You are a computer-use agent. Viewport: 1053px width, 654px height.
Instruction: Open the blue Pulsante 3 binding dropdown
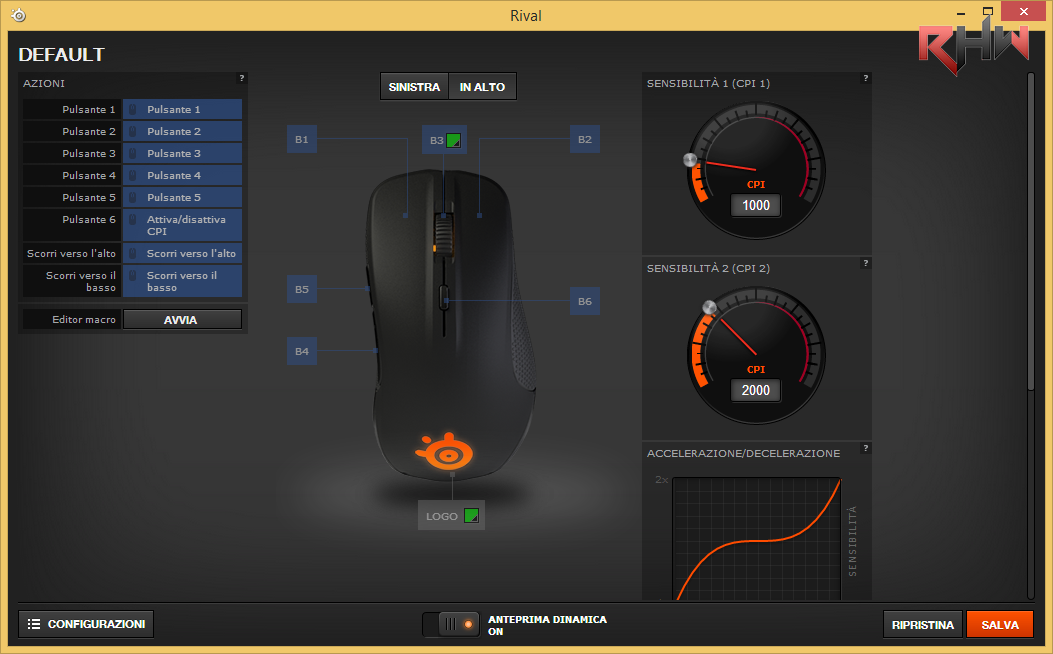(x=182, y=154)
